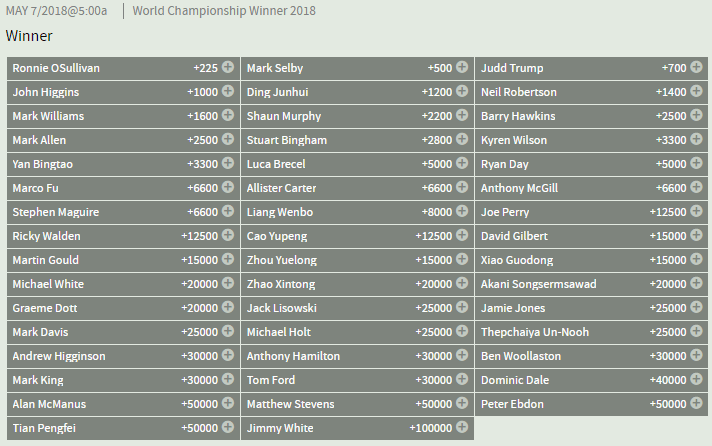
Task: Click the Winner market heading
Action: point(29,36)
